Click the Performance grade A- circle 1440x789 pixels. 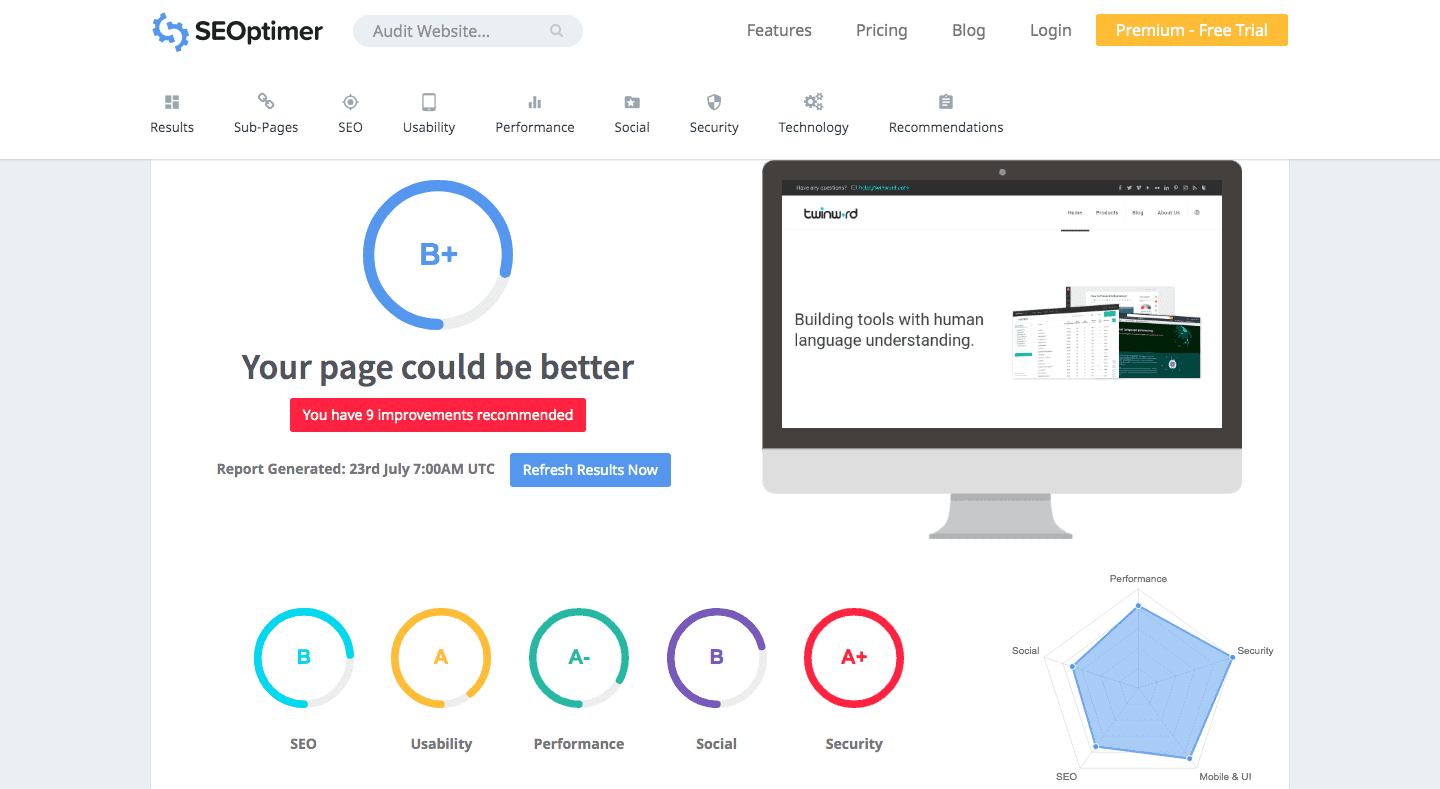tap(579, 658)
